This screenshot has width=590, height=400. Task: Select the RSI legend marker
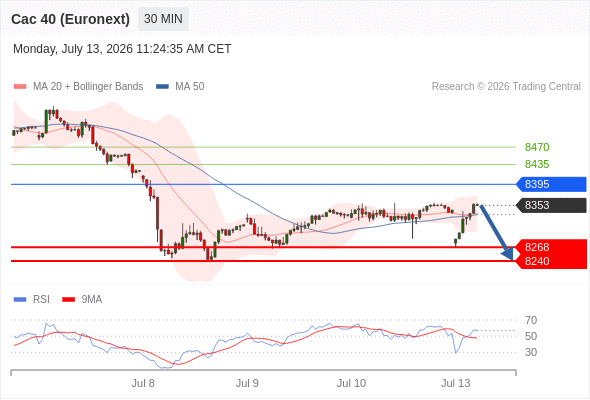[x=20, y=300]
